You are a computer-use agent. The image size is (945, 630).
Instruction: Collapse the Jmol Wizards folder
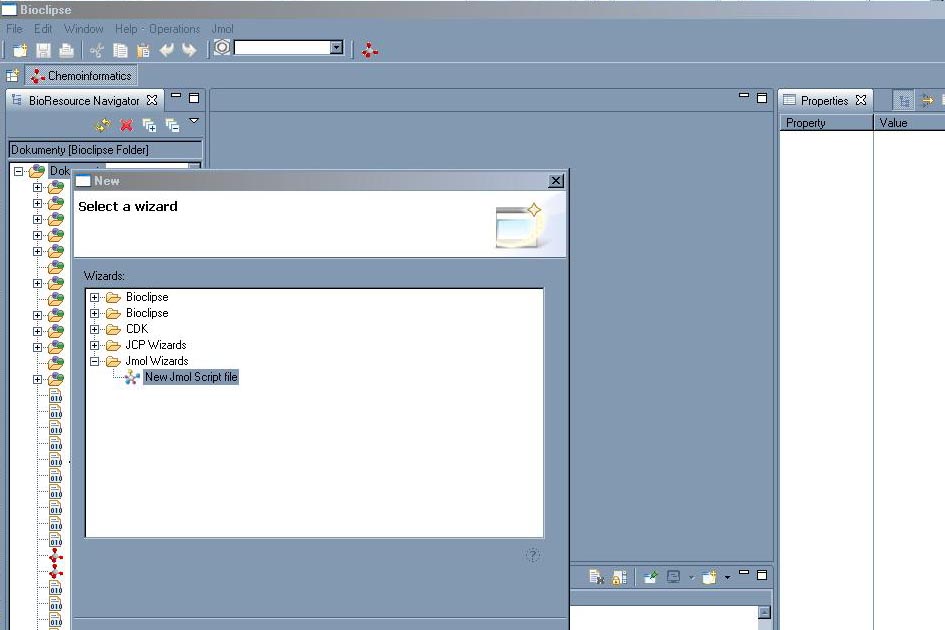(95, 361)
